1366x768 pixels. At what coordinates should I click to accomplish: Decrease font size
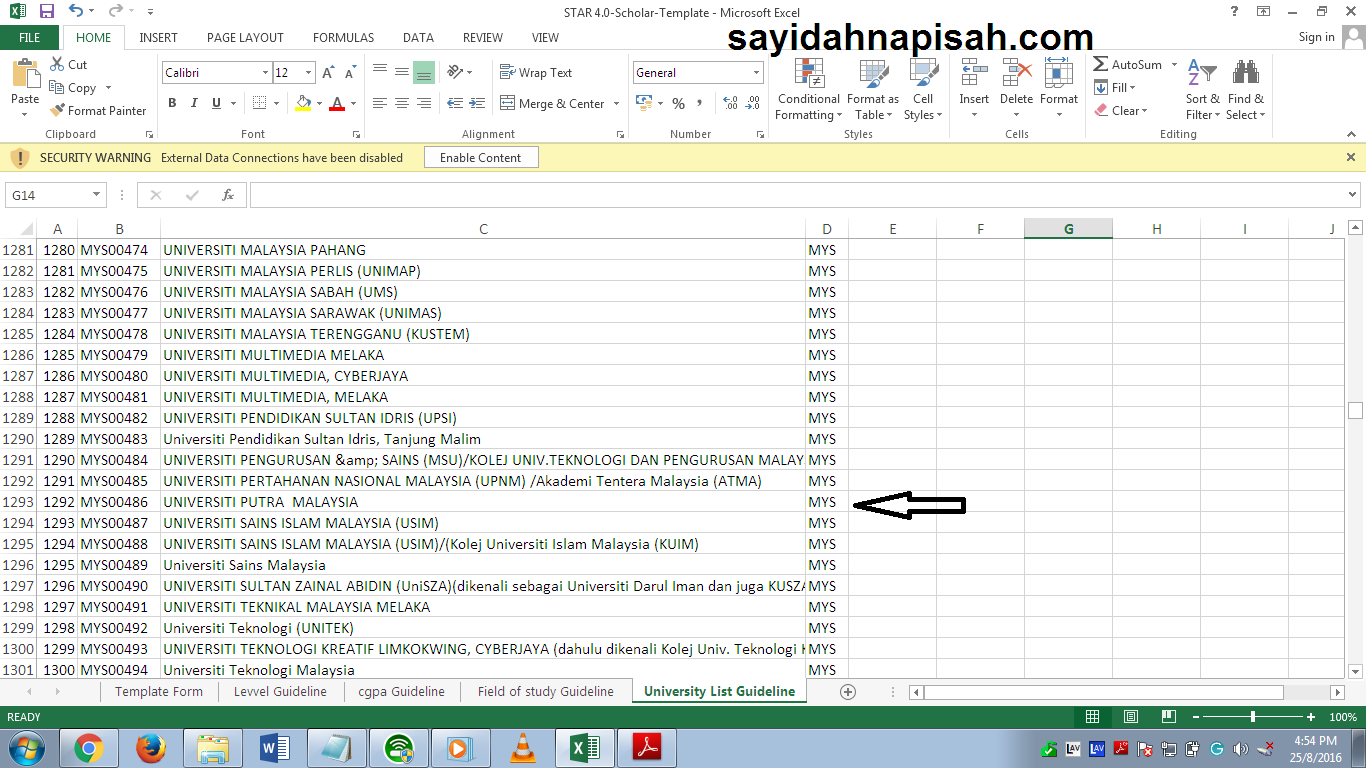350,72
